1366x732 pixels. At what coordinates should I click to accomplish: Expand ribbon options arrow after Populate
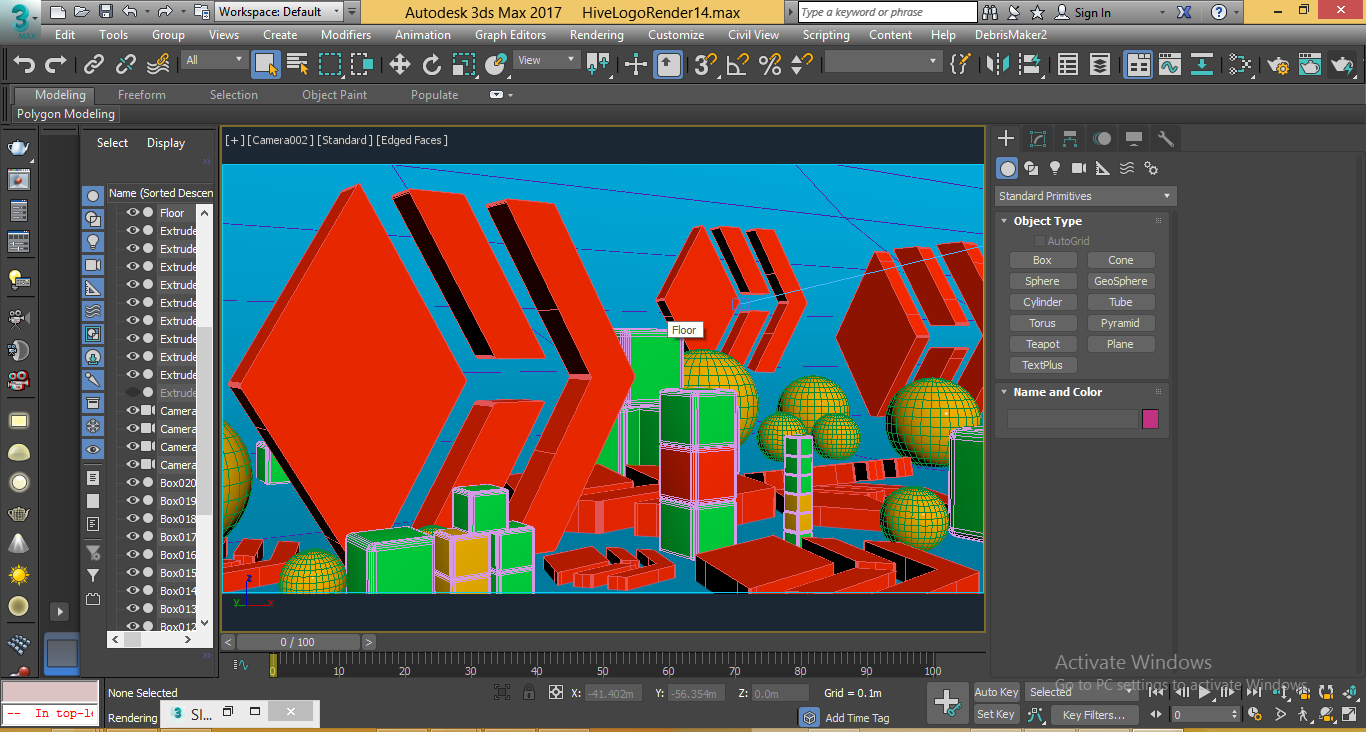pos(510,95)
